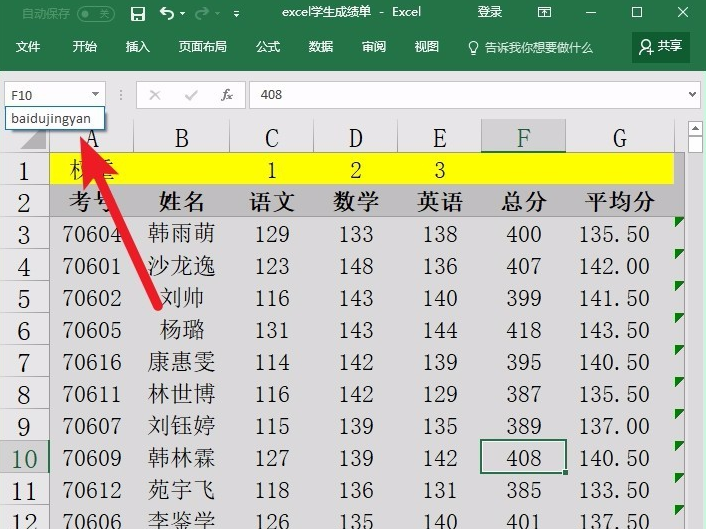The image size is (706, 529).
Task: Select column B header
Action: pos(181,137)
